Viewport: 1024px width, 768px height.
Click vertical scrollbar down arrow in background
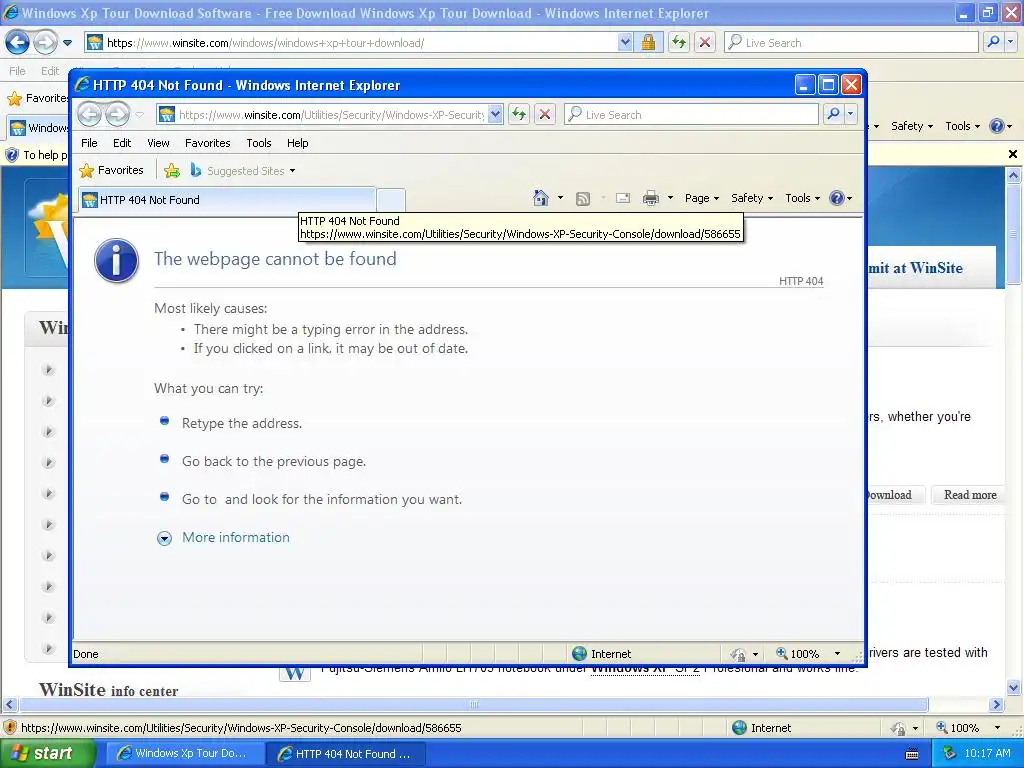1013,687
